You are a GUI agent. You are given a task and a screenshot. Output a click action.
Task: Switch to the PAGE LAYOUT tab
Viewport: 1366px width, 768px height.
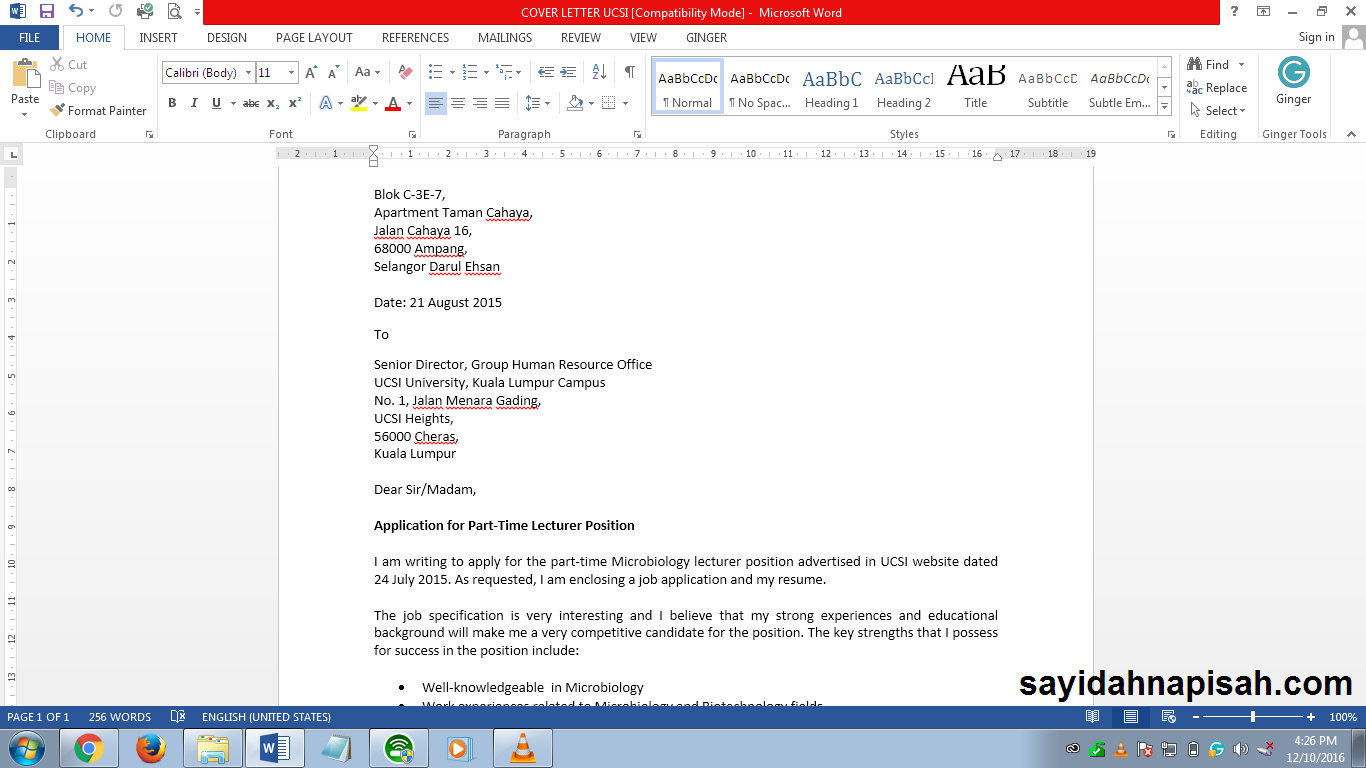314,38
